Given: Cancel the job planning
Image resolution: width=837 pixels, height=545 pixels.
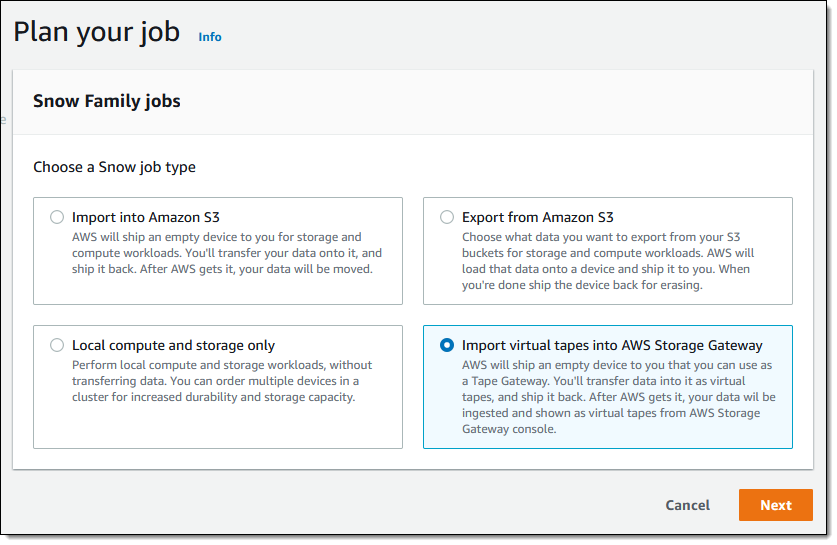Looking at the screenshot, I should click(x=687, y=505).
